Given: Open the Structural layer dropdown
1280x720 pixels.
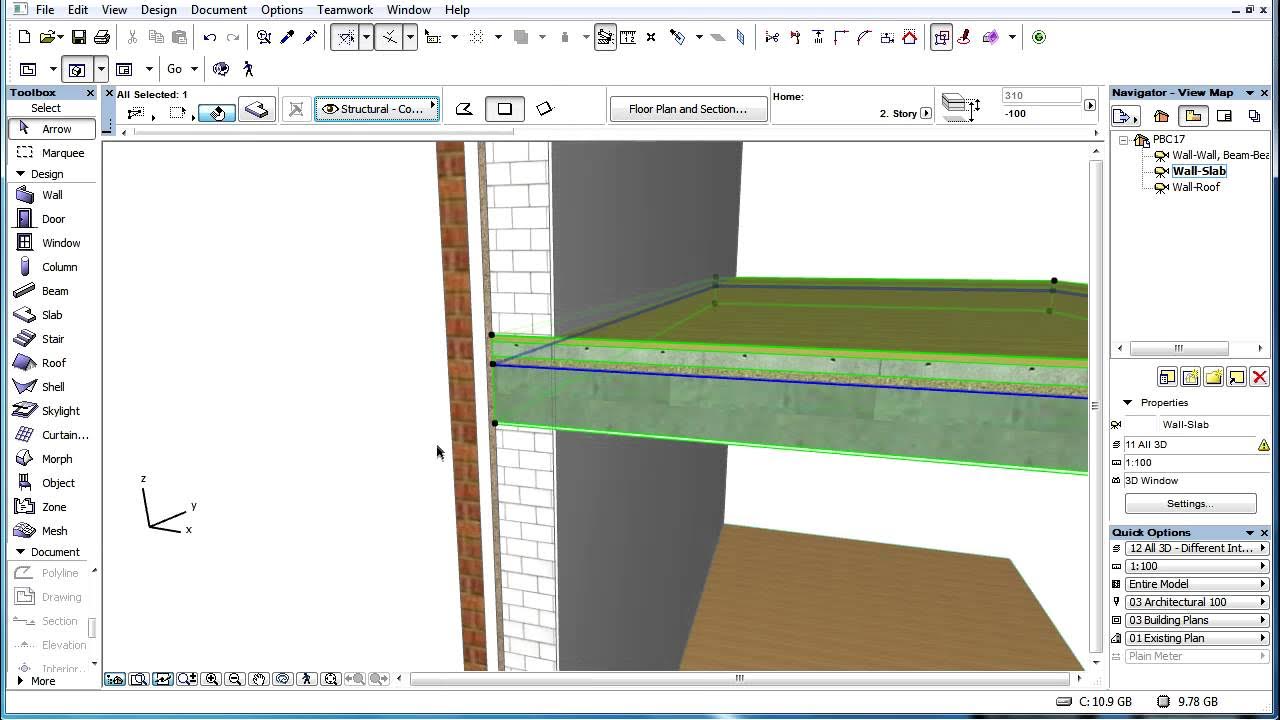Looking at the screenshot, I should pos(377,109).
